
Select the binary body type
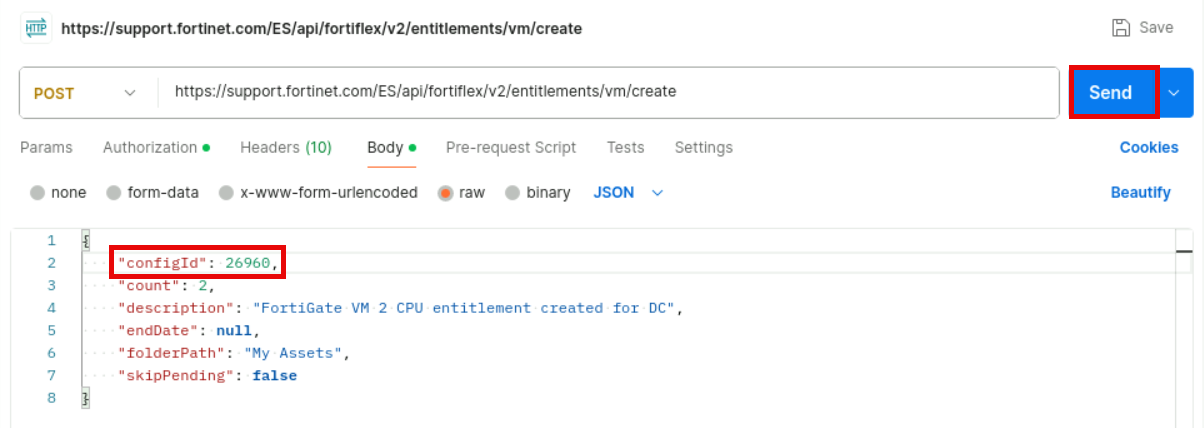click(x=537, y=192)
